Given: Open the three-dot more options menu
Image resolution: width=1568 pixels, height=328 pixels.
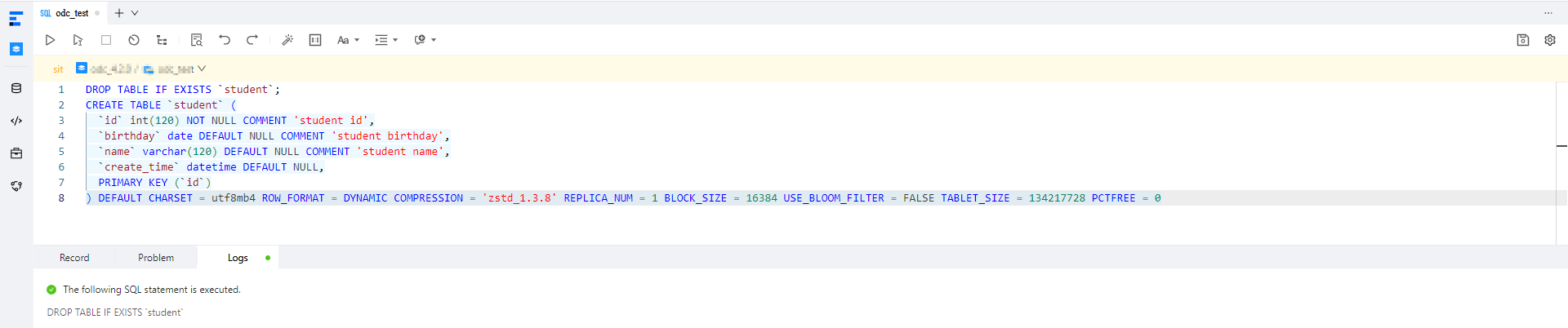Looking at the screenshot, I should 1548,13.
